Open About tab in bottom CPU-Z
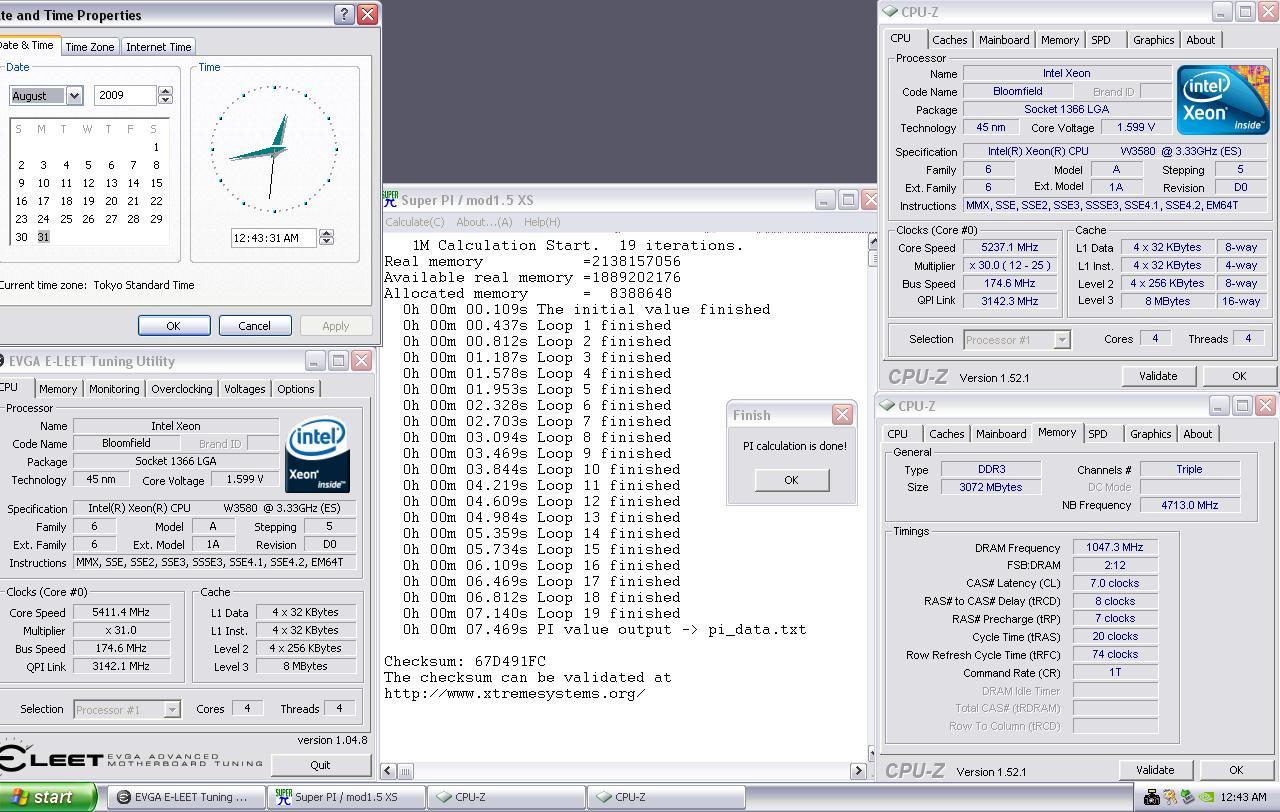This screenshot has width=1280, height=812. [x=1197, y=434]
